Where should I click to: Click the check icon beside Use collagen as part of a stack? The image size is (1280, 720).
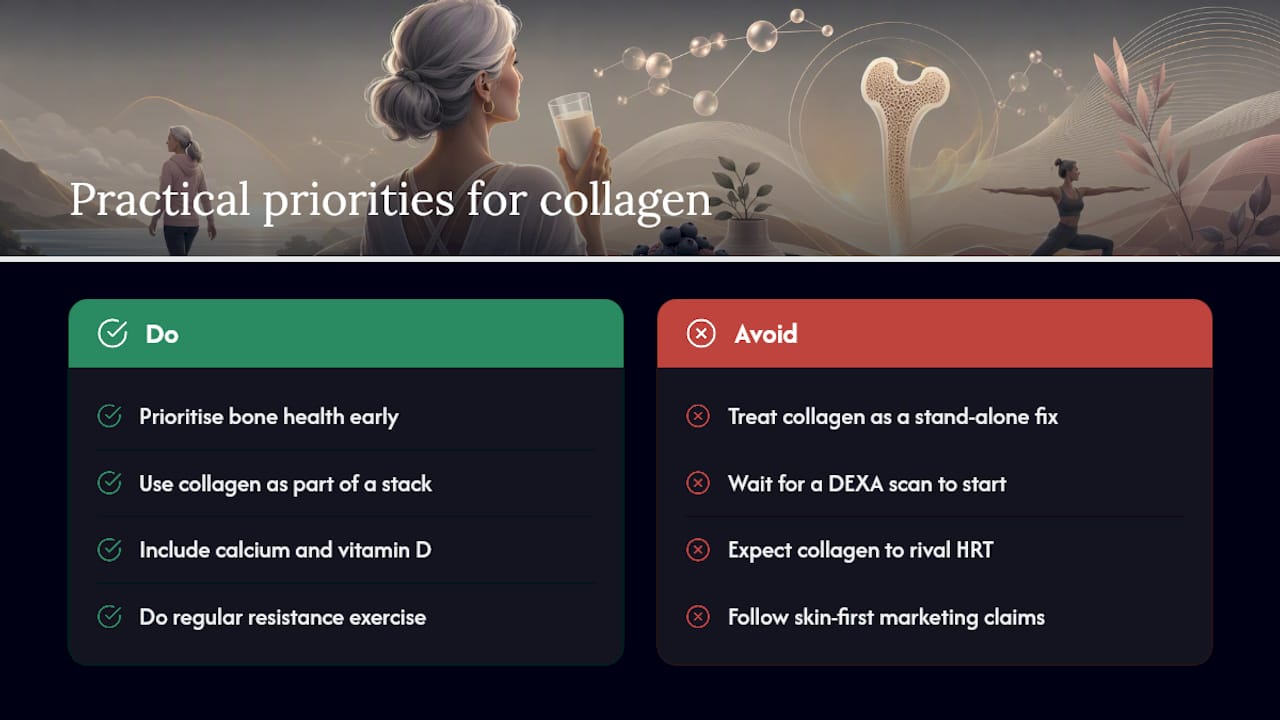click(109, 483)
